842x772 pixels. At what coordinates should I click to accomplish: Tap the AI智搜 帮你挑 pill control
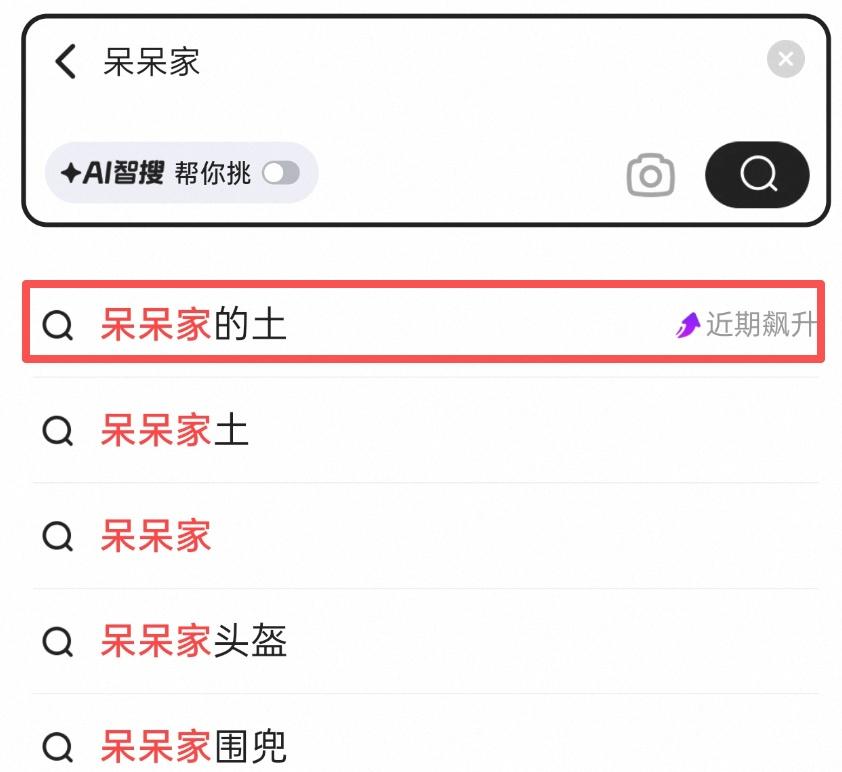[181, 174]
